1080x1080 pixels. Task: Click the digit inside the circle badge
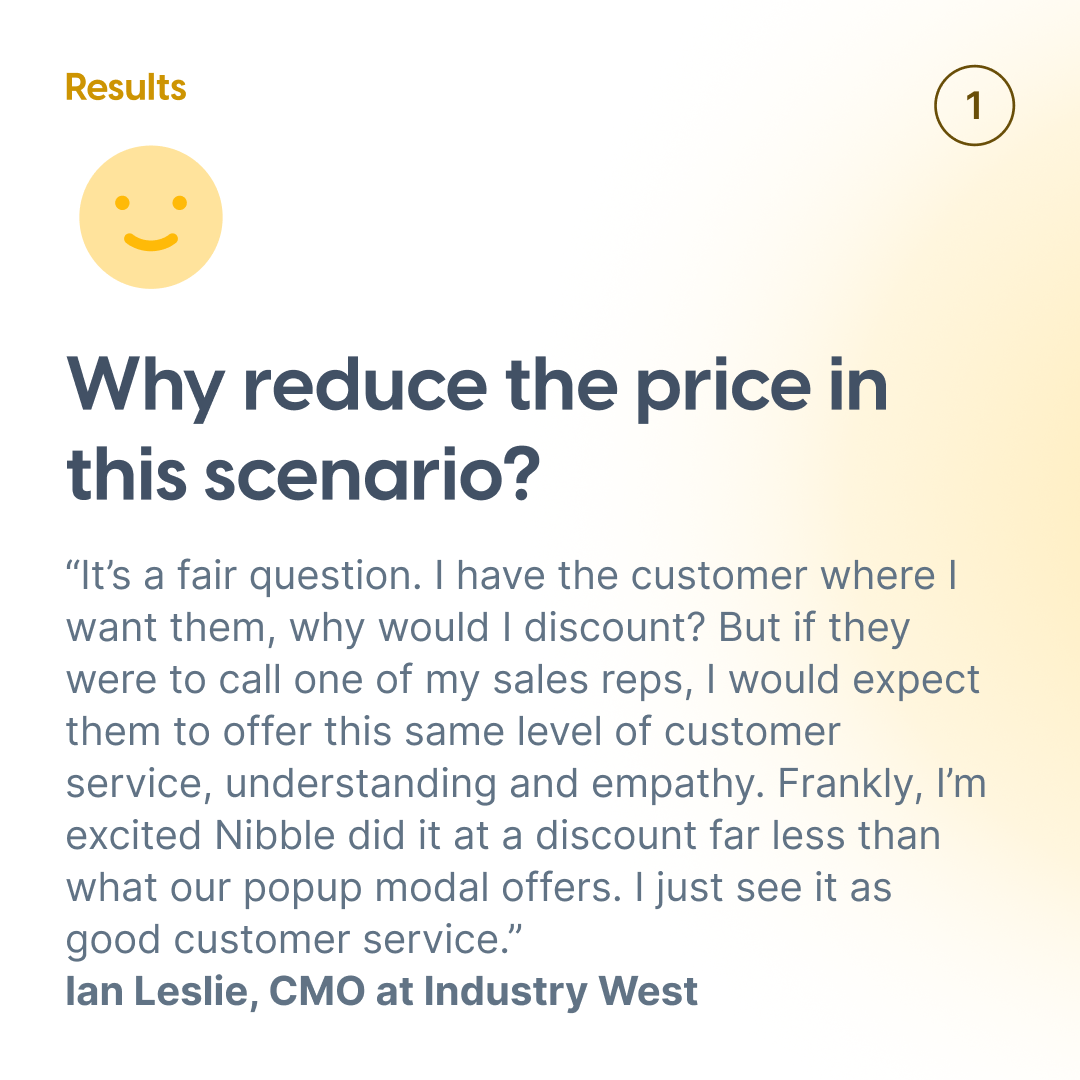click(x=974, y=106)
